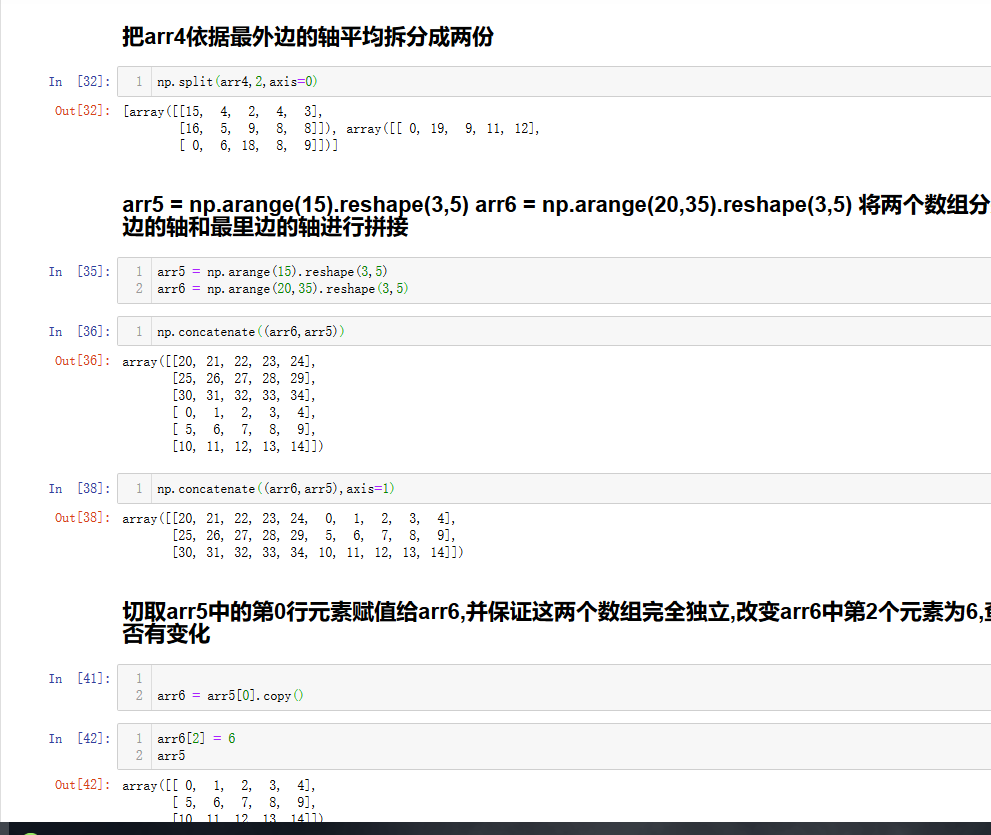The height and width of the screenshot is (835, 991).
Task: Click row [10, 11, 12, 13, 14]]) in Out[36]
Action: (247, 447)
